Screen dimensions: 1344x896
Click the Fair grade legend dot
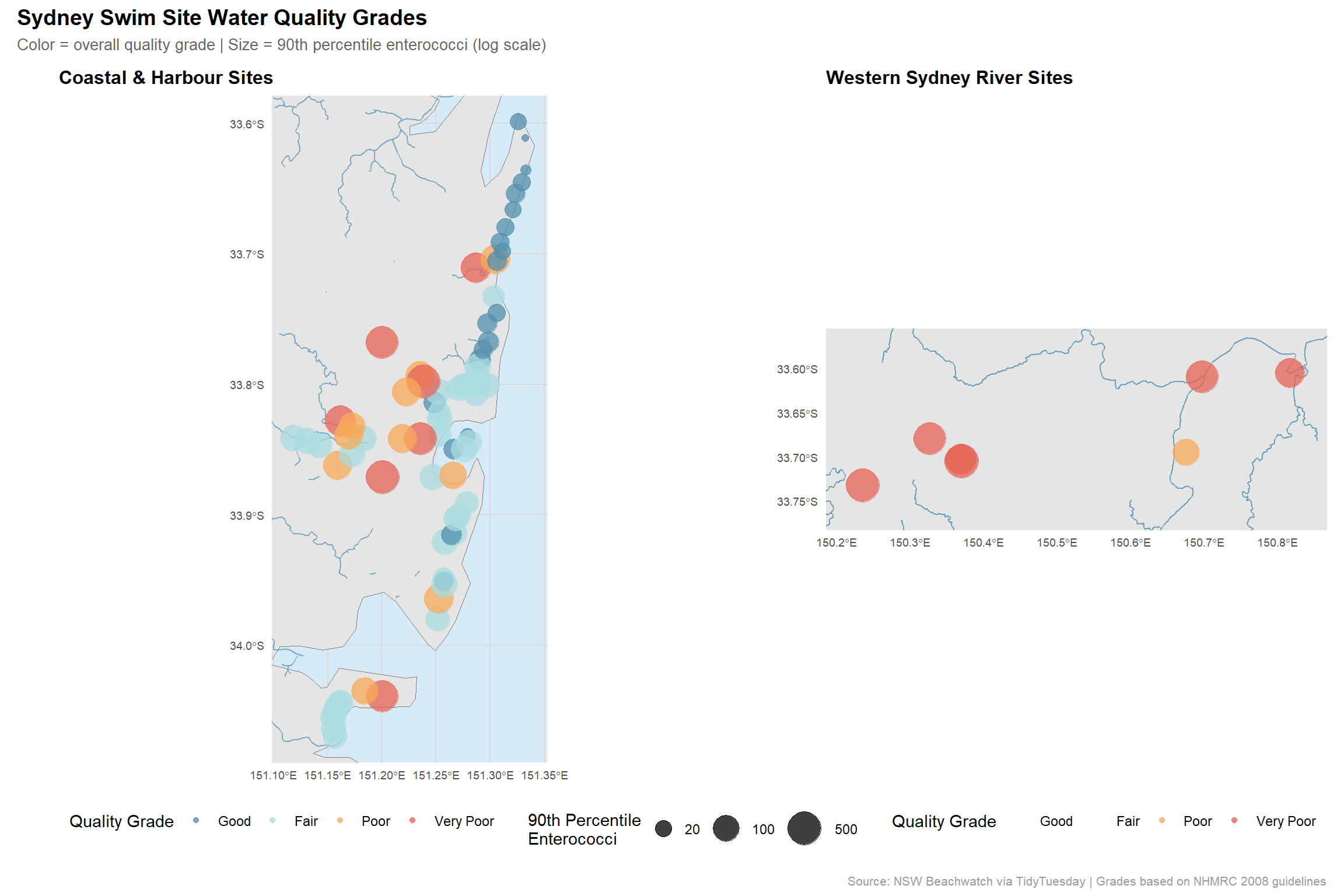pos(272,820)
